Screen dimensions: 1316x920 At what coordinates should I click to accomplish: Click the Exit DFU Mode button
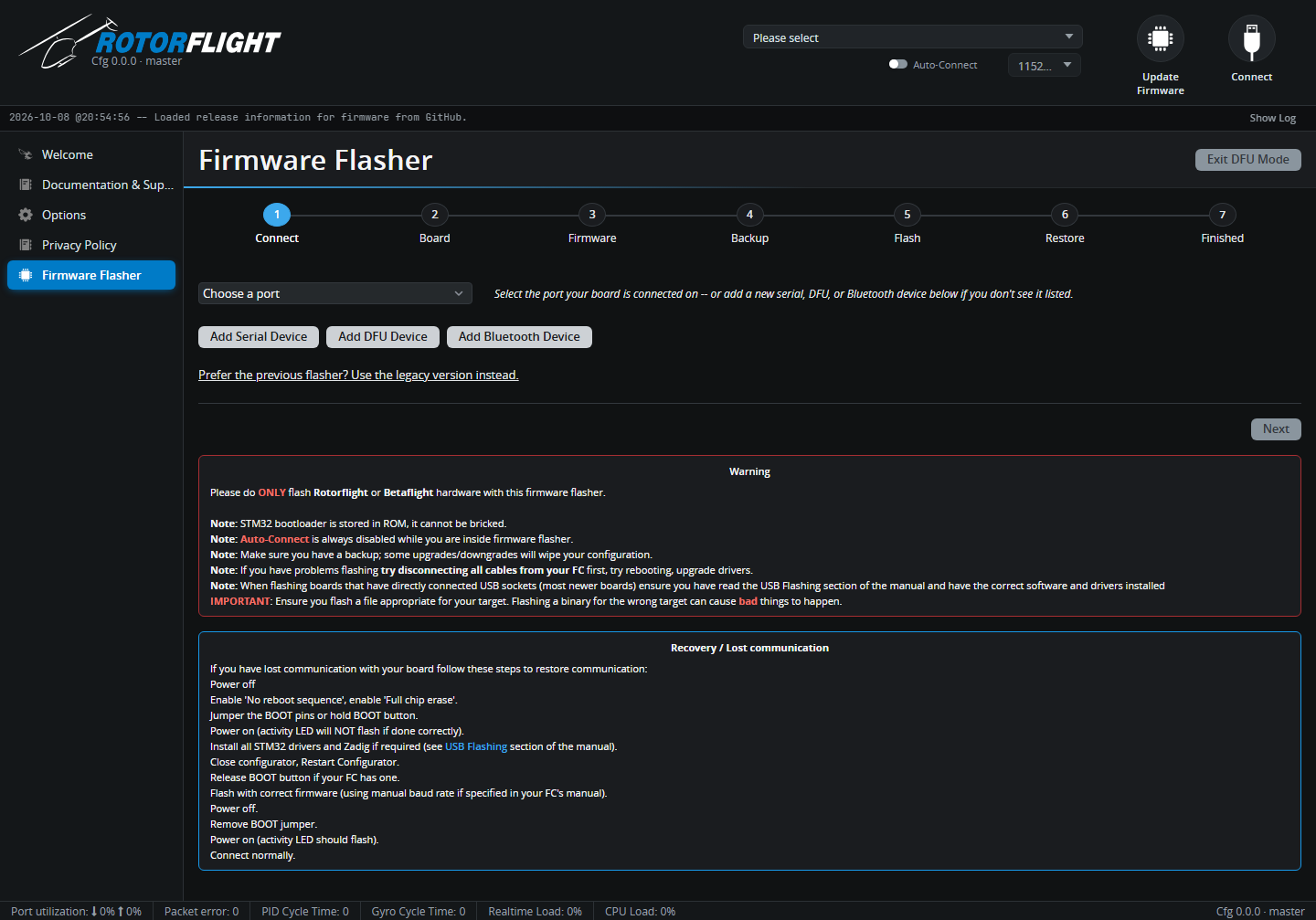[x=1247, y=160]
